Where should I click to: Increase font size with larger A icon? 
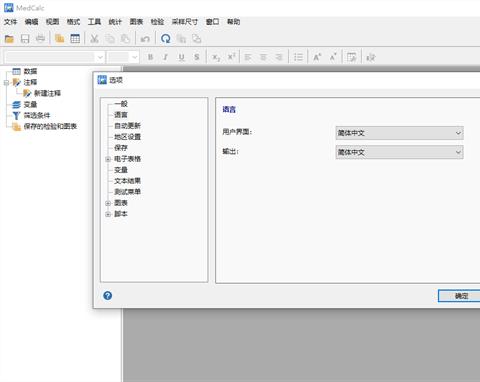pos(317,57)
